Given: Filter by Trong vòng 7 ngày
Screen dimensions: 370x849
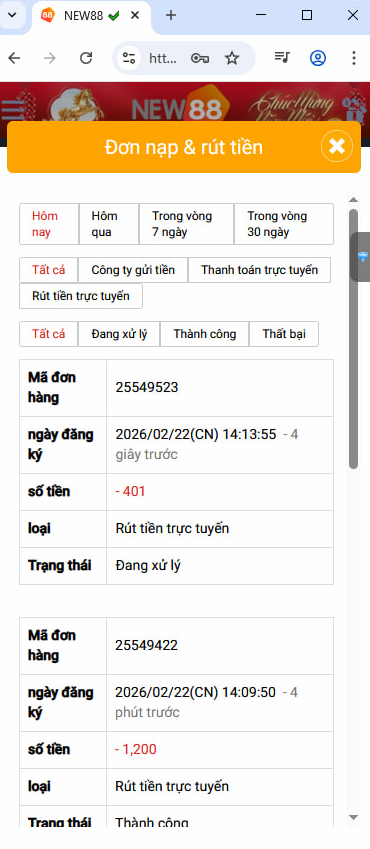Looking at the screenshot, I should (186, 224).
